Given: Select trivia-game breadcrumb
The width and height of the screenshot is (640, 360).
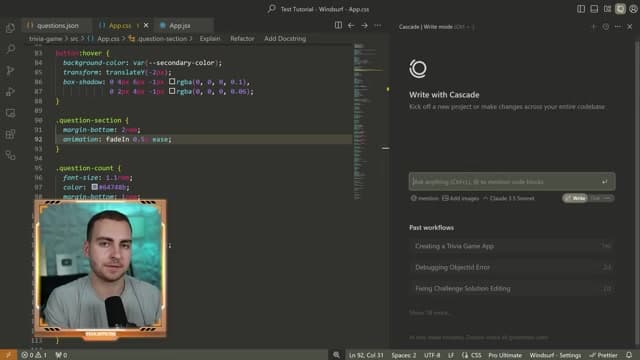Looking at the screenshot, I should [45, 39].
